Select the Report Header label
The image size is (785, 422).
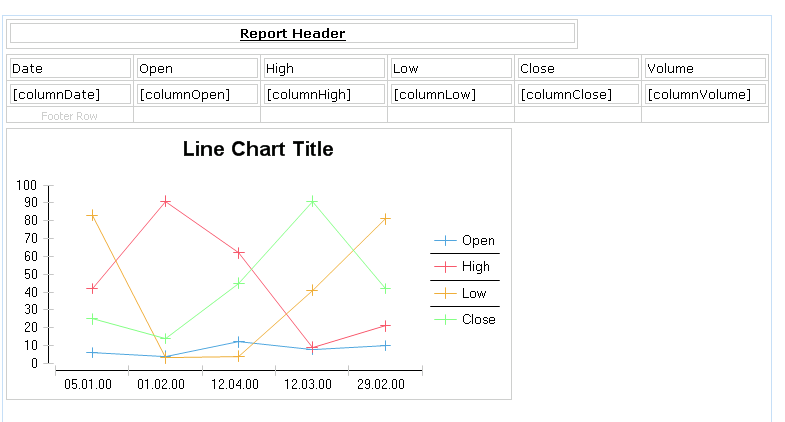tap(292, 34)
